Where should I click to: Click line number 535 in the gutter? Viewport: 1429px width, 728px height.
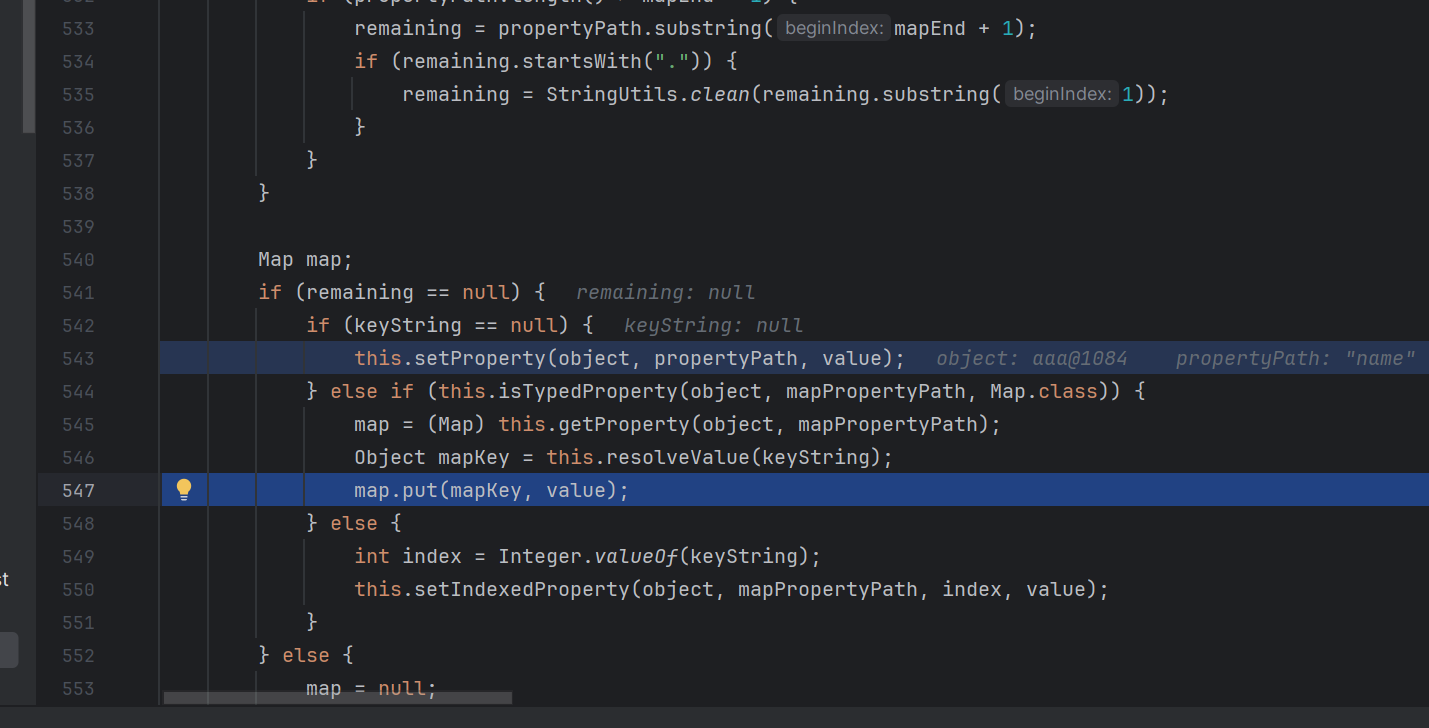(x=78, y=94)
